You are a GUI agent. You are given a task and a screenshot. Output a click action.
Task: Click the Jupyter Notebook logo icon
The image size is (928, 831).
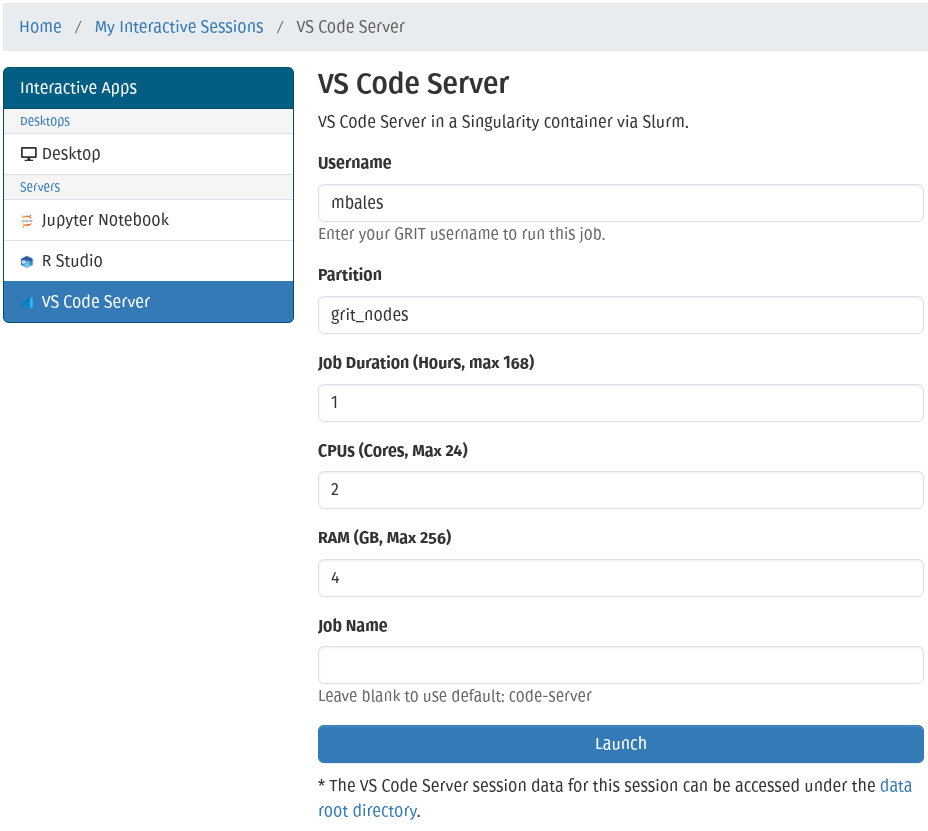point(27,220)
